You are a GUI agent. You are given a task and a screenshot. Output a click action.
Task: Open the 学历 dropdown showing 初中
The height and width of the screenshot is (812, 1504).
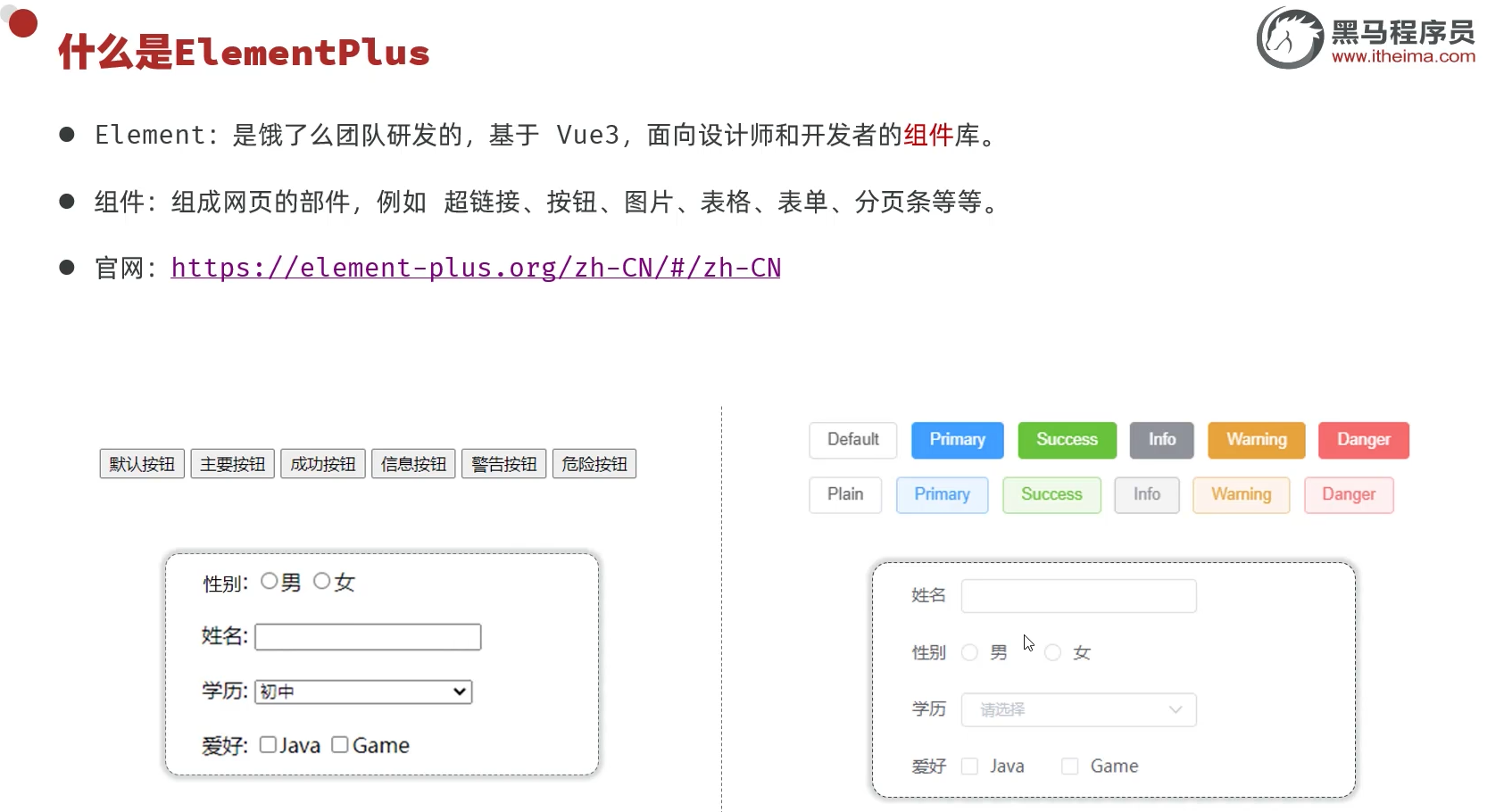(363, 692)
